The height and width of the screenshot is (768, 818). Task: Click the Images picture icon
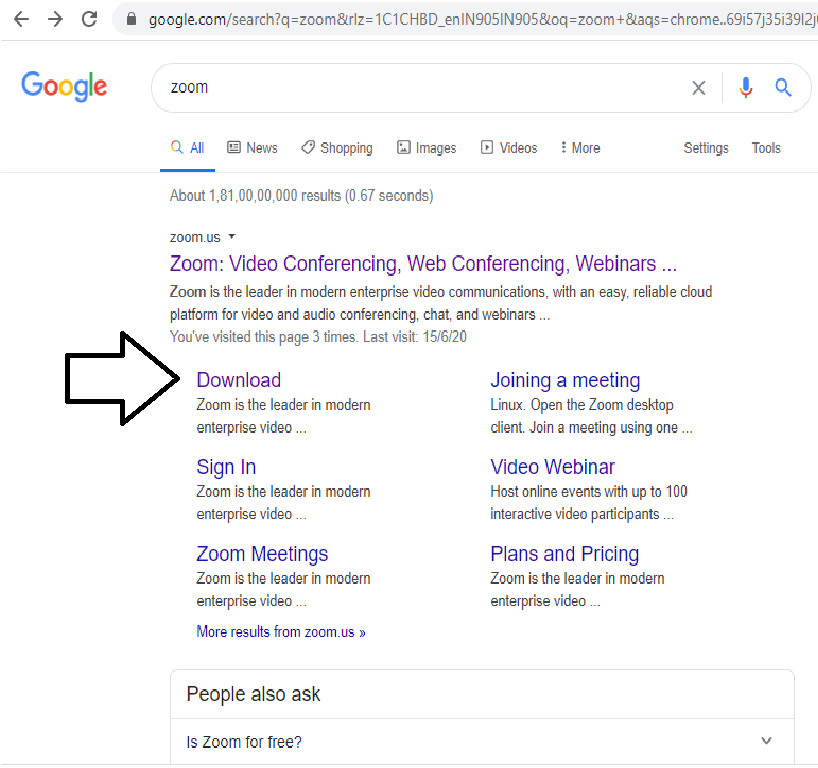click(404, 147)
